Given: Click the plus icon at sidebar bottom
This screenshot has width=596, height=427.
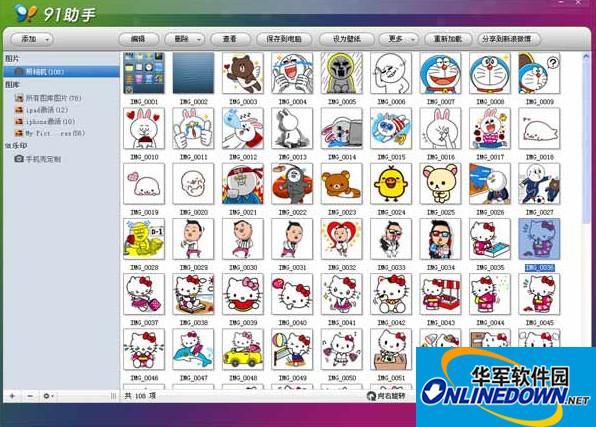Looking at the screenshot, I should coord(12,396).
